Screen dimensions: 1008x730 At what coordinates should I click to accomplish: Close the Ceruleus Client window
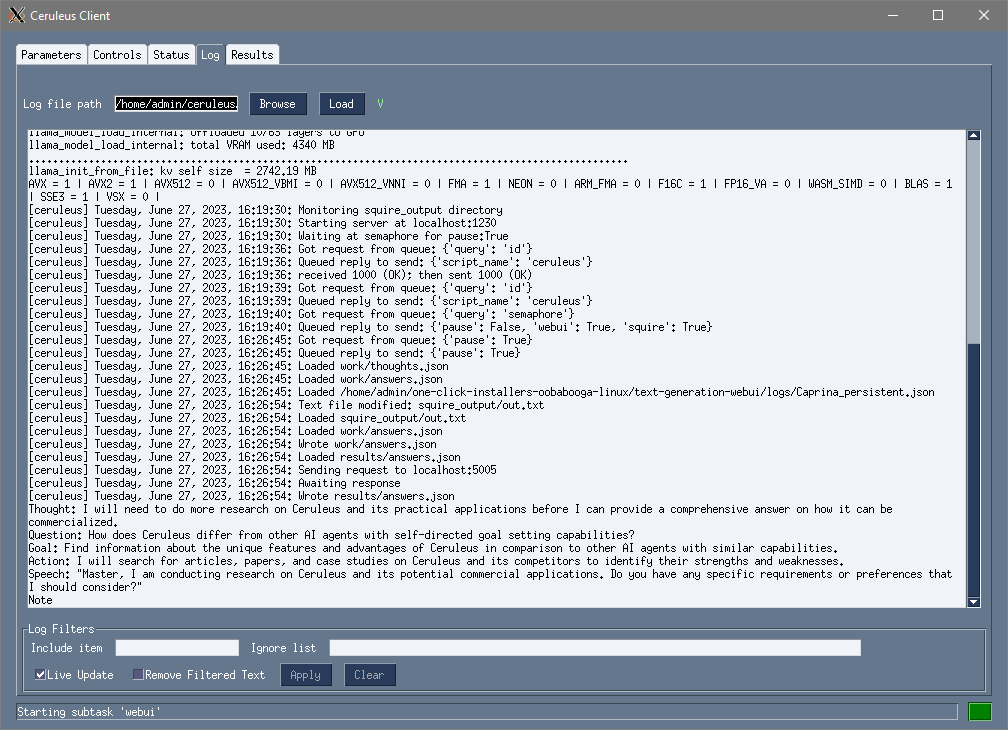click(984, 15)
